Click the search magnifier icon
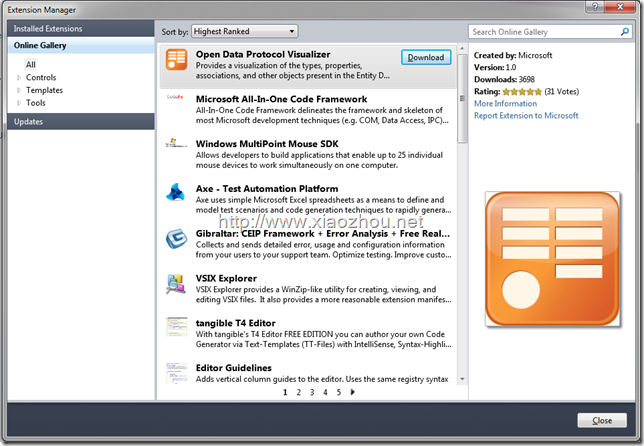644x446 pixels. [625, 32]
